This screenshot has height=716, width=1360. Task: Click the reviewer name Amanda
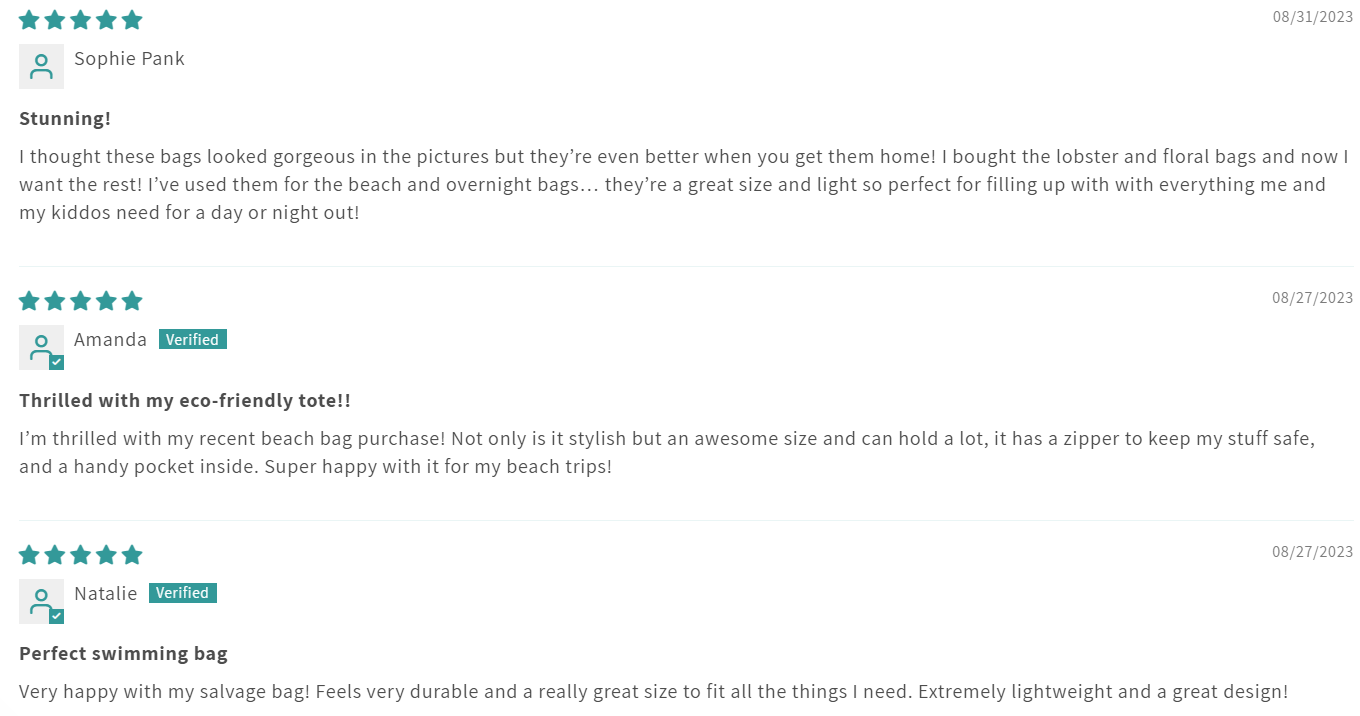pos(110,340)
